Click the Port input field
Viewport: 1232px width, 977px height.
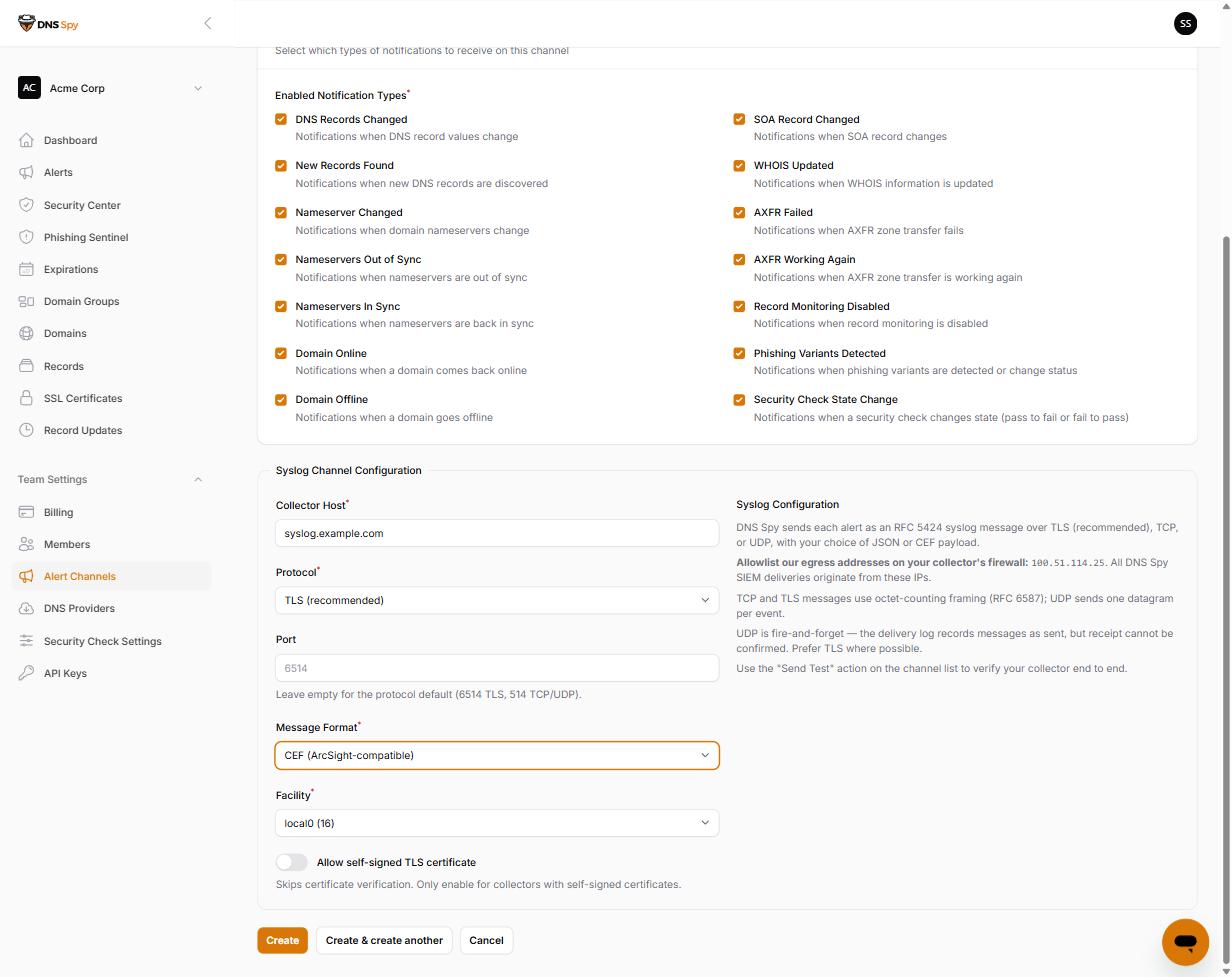tap(497, 668)
